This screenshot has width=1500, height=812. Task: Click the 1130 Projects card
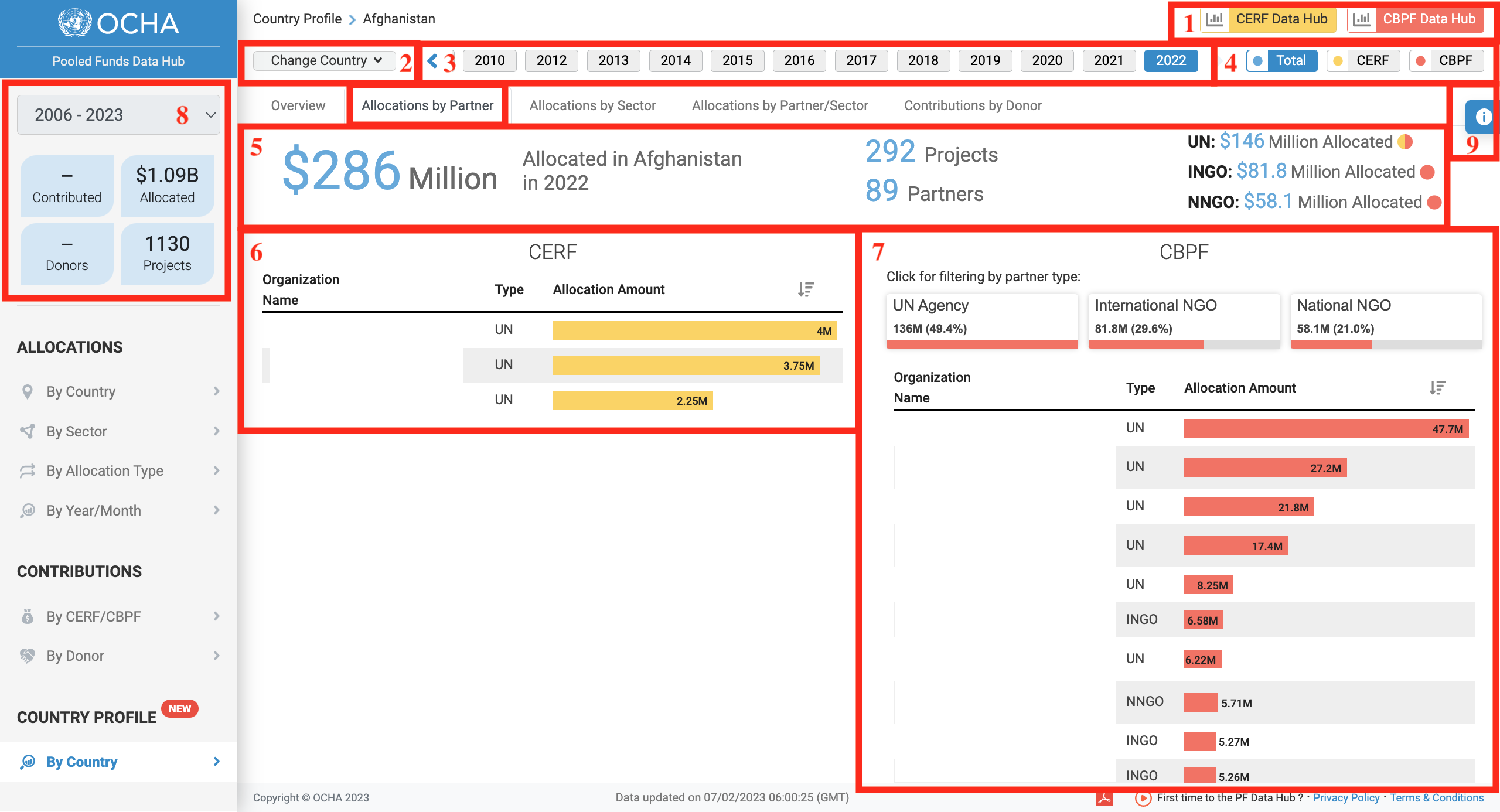point(167,254)
